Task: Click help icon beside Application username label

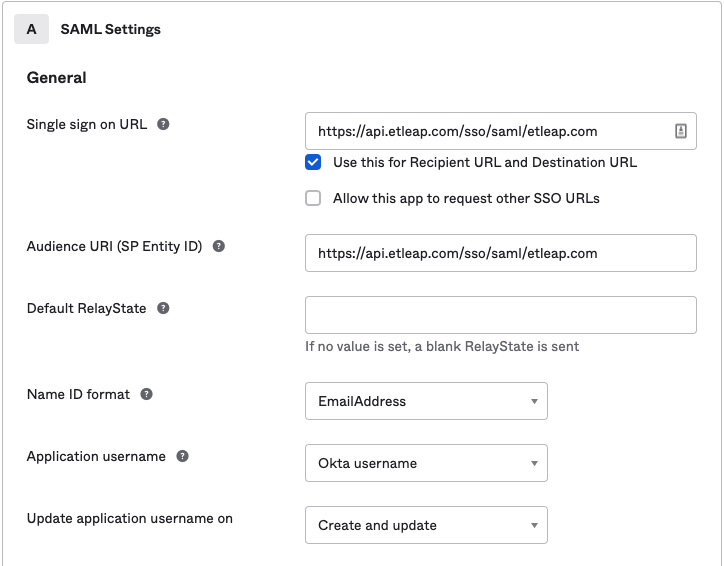Action: click(x=182, y=456)
